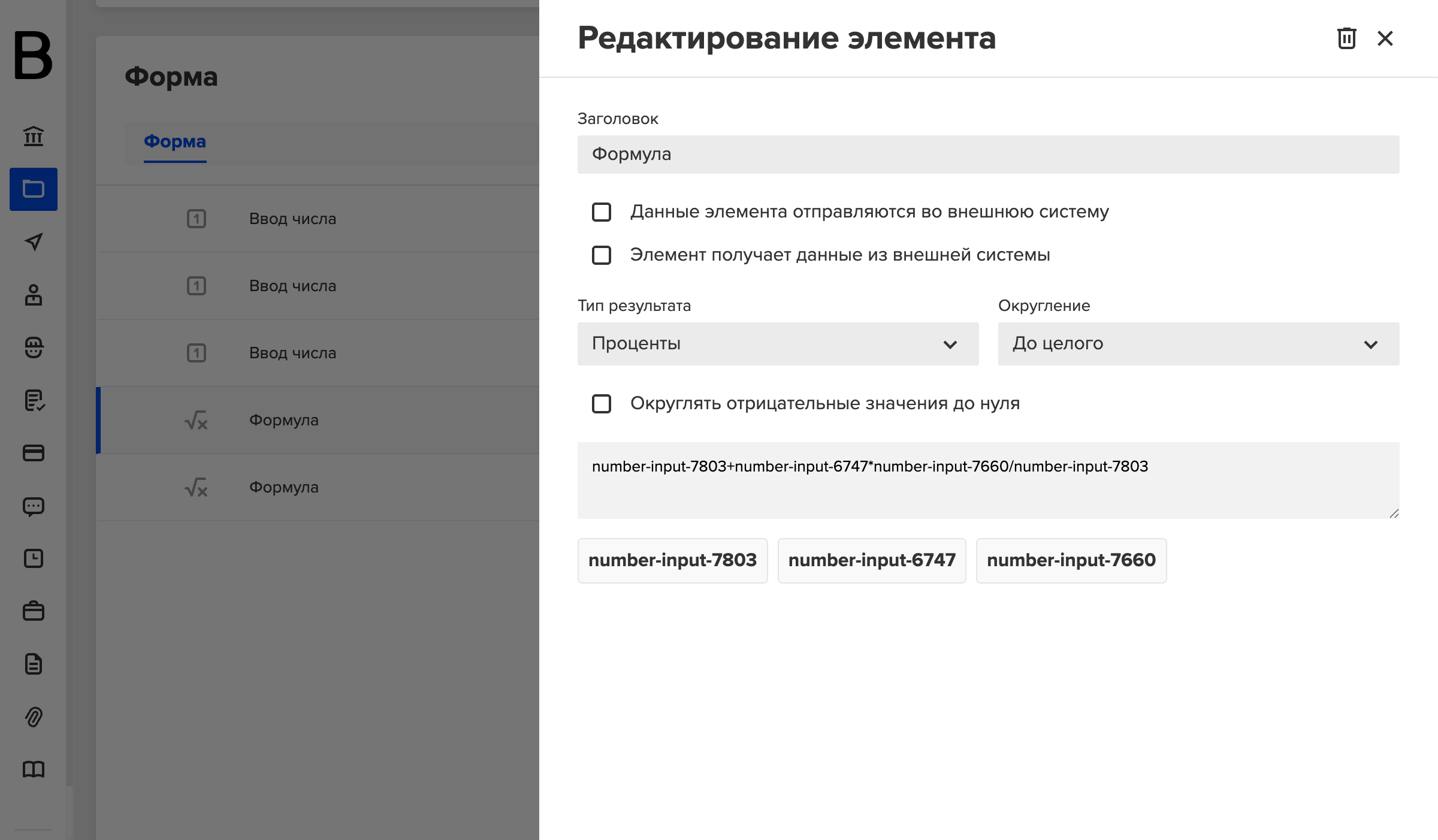Image resolution: width=1438 pixels, height=840 pixels.
Task: Delete the element with trash icon
Action: [x=1346, y=38]
